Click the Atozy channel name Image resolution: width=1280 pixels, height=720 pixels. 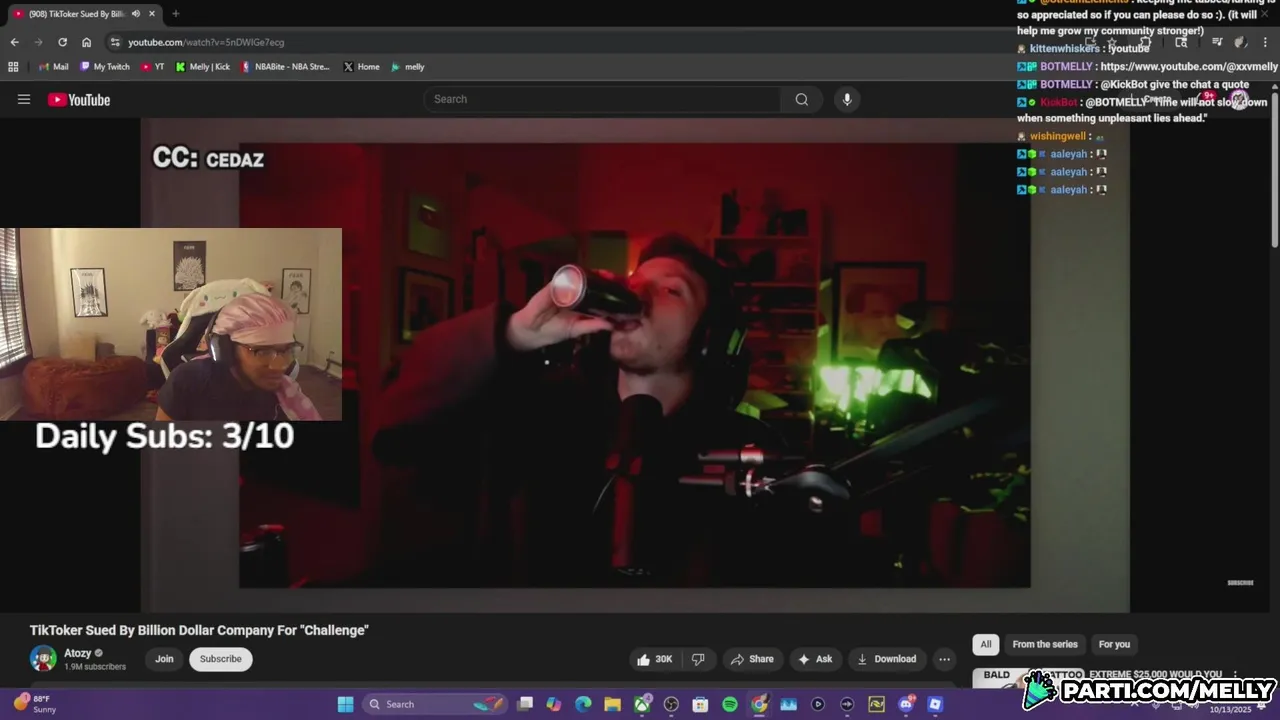click(78, 653)
